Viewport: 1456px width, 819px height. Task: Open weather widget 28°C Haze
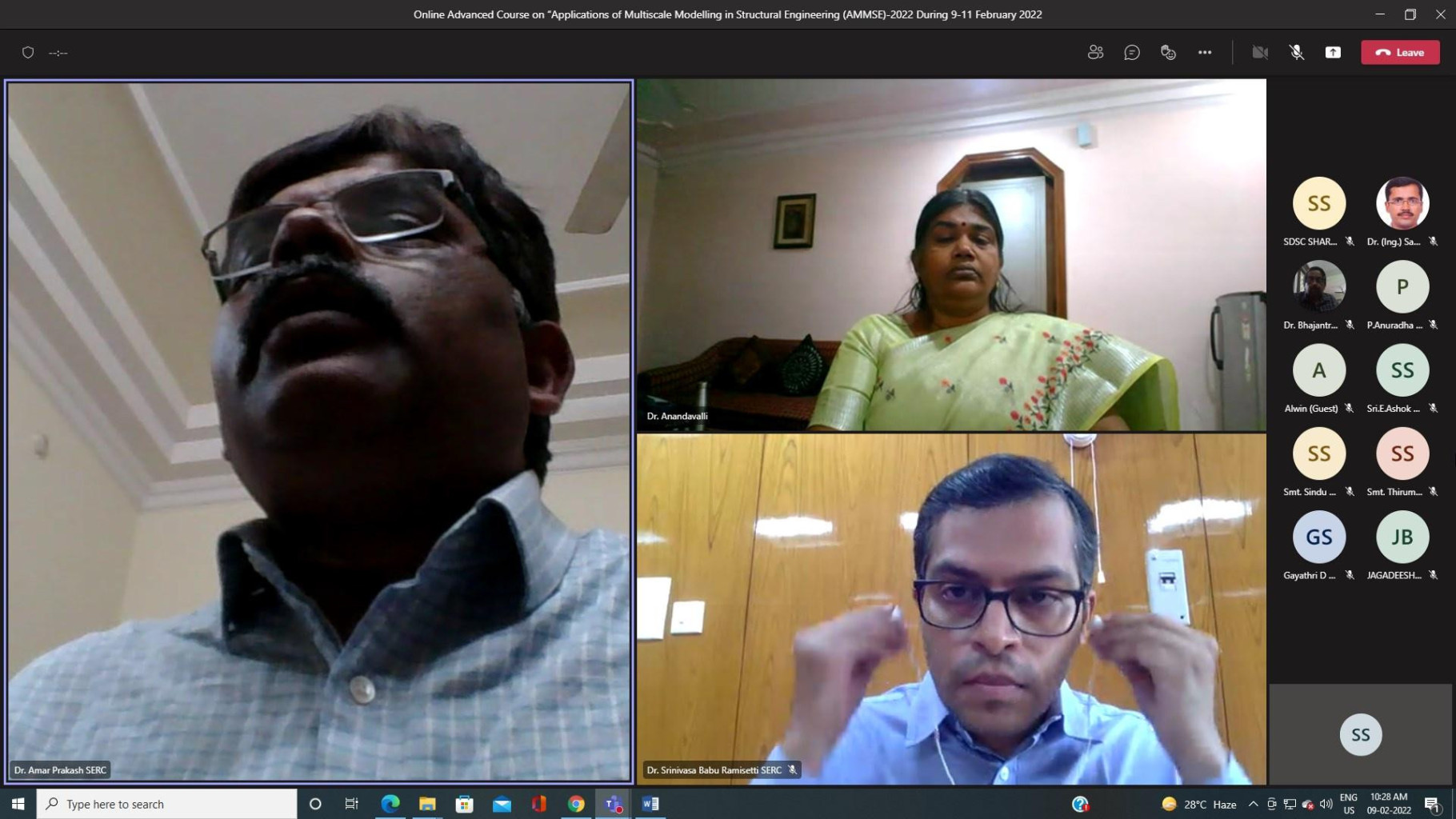tap(1198, 804)
